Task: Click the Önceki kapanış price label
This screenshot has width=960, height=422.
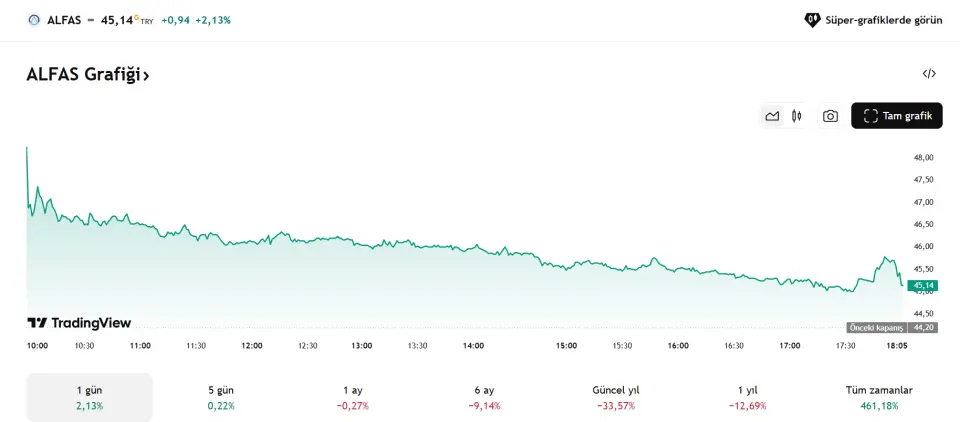Action: [x=877, y=327]
